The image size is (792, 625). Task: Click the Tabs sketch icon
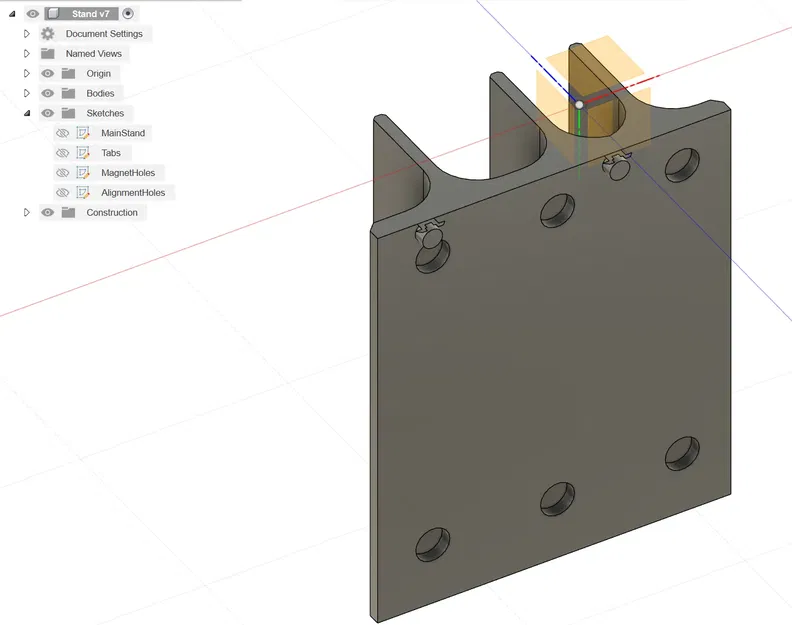pos(83,153)
